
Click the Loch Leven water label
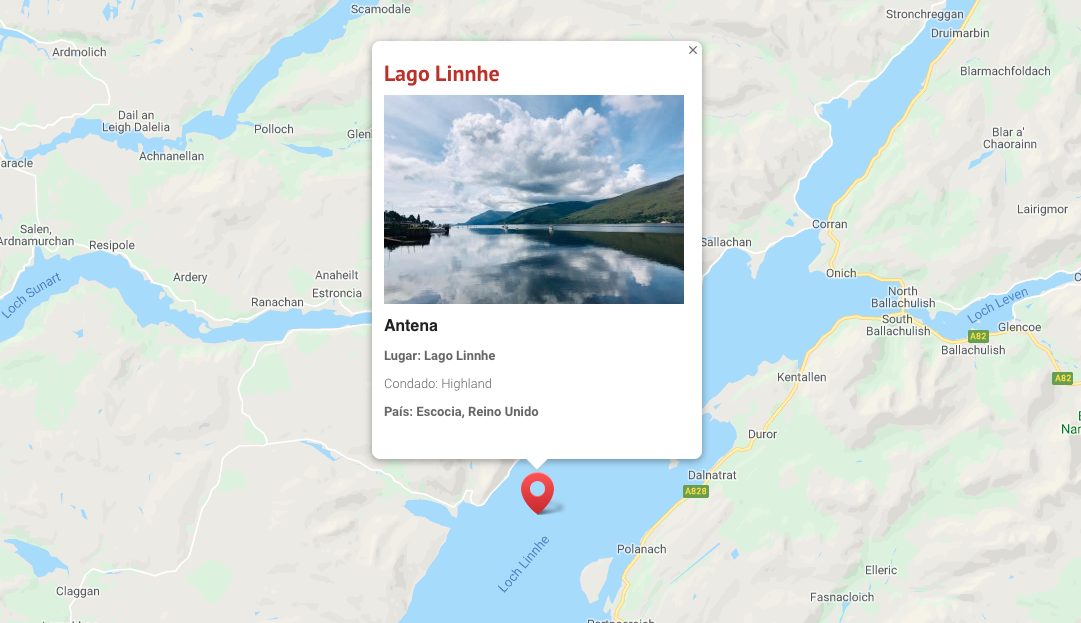[x=998, y=305]
